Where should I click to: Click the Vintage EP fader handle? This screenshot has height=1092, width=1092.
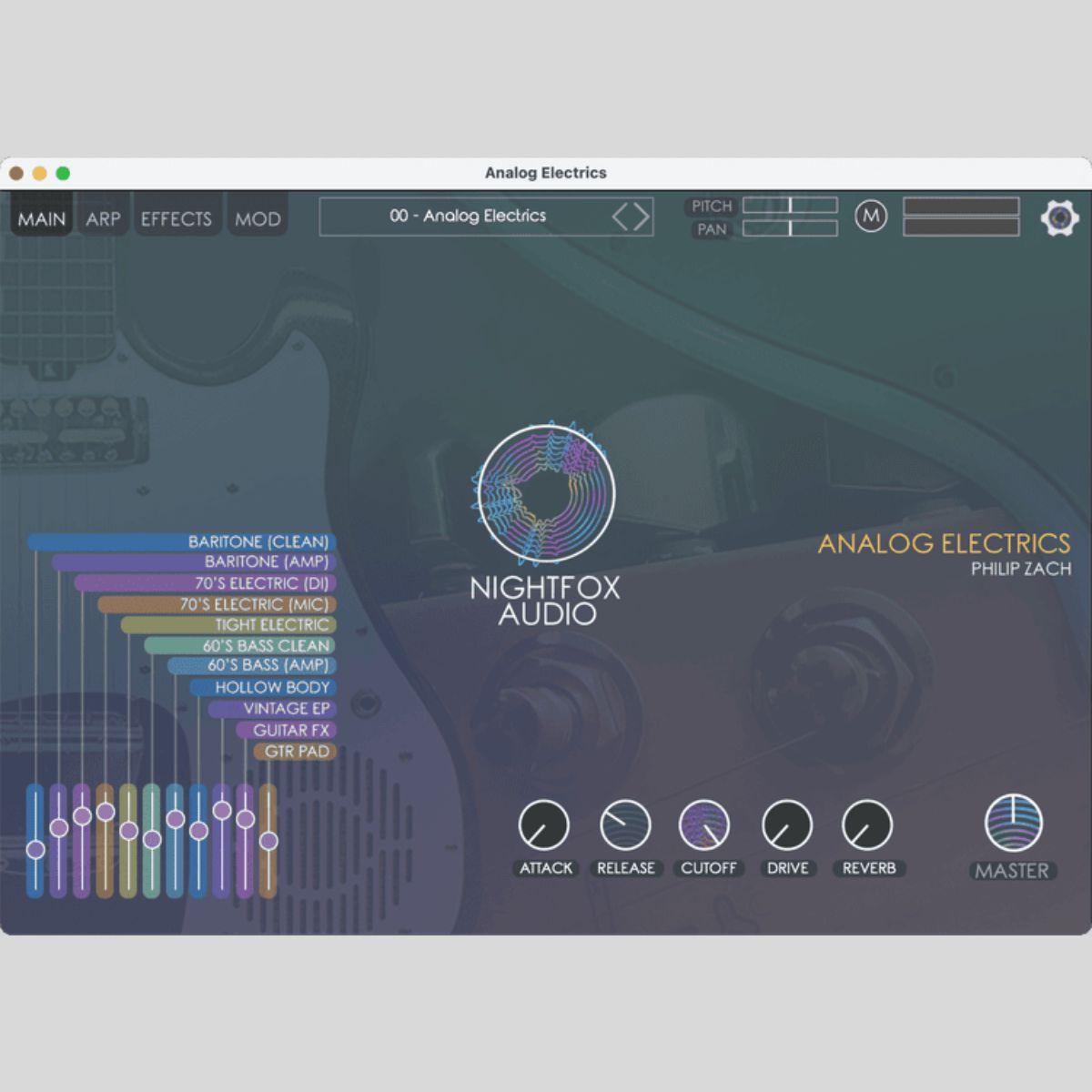[x=222, y=809]
